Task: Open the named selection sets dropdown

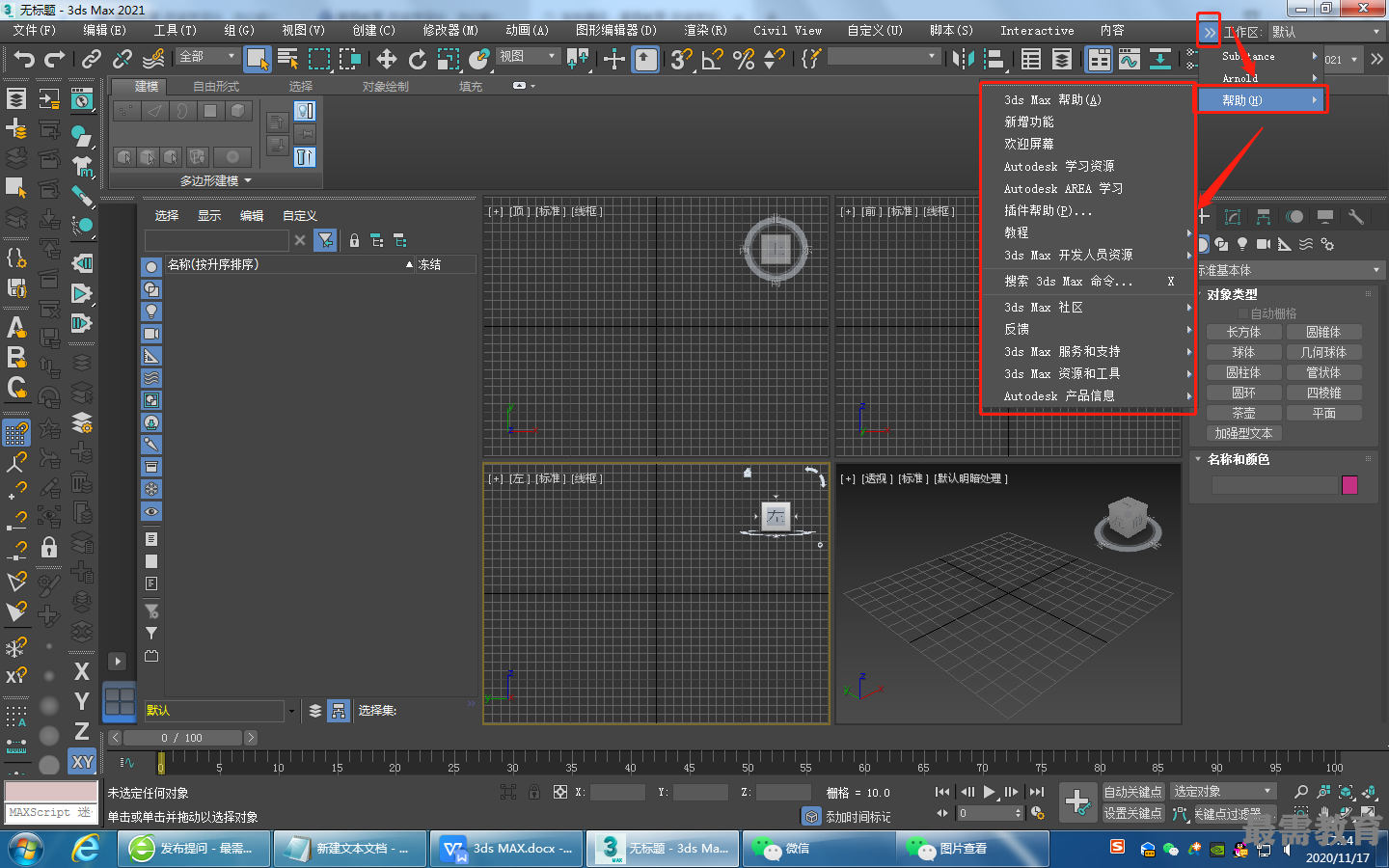Action: [x=884, y=57]
